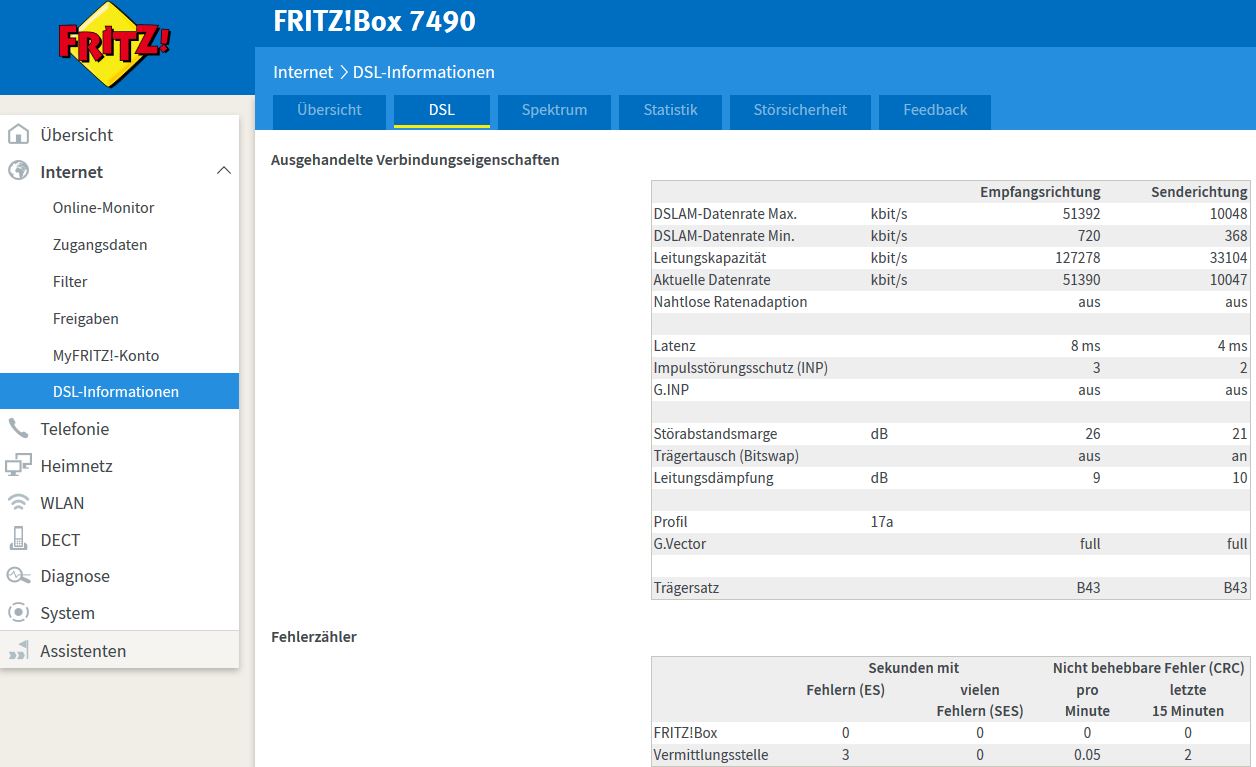Click the Senderichtung column header

(x=1199, y=192)
